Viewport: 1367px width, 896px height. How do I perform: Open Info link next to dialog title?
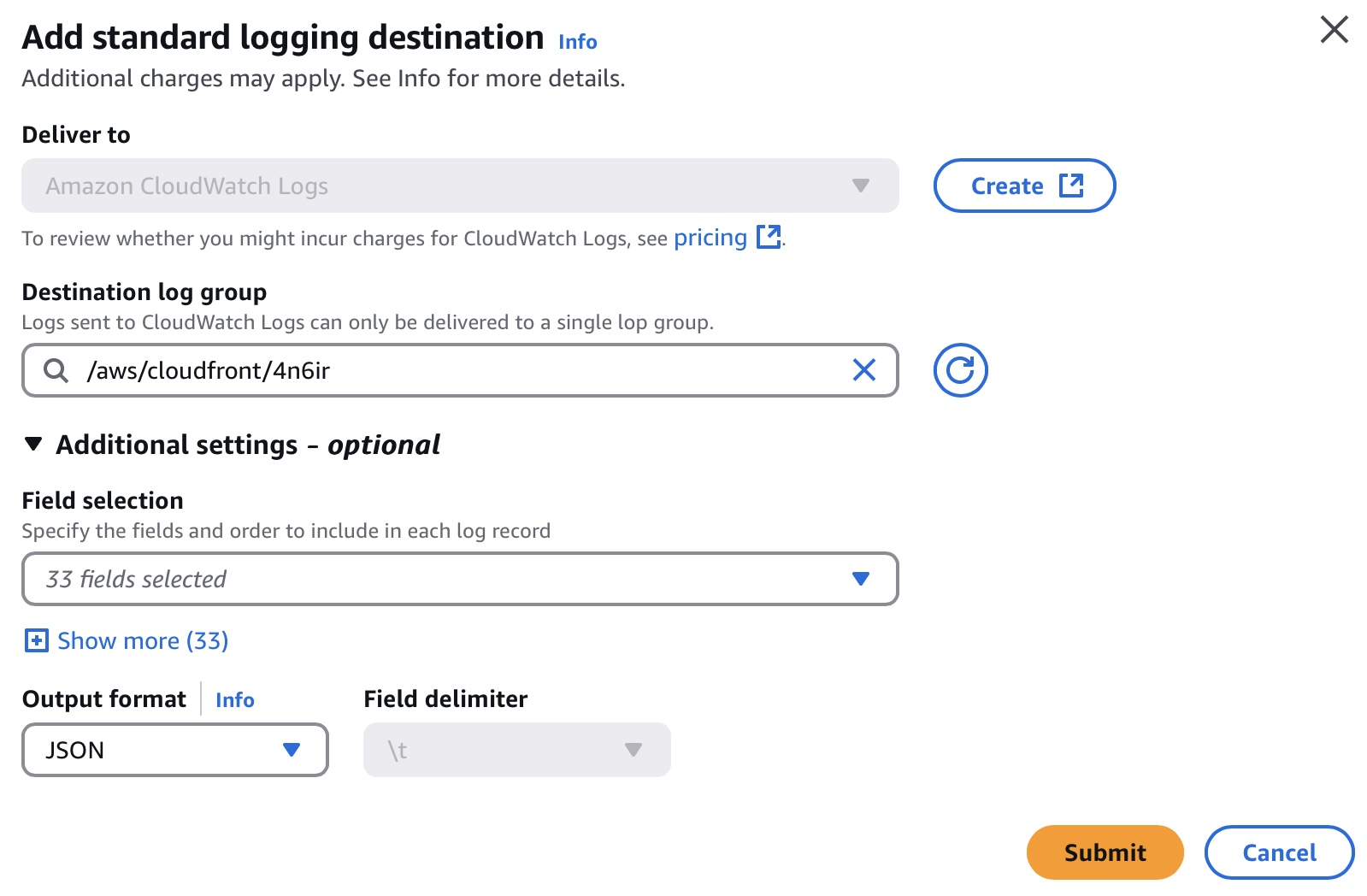[x=577, y=42]
